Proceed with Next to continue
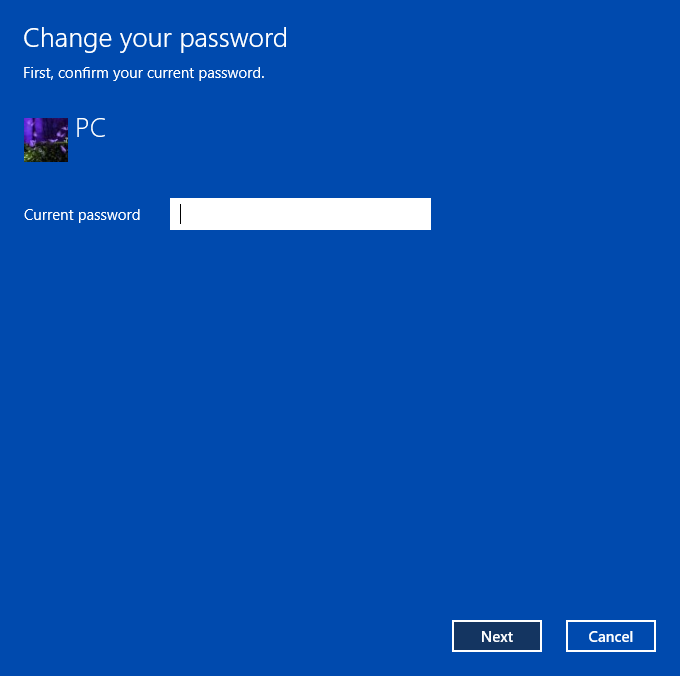This screenshot has width=680, height=676. pyautogui.click(x=497, y=636)
